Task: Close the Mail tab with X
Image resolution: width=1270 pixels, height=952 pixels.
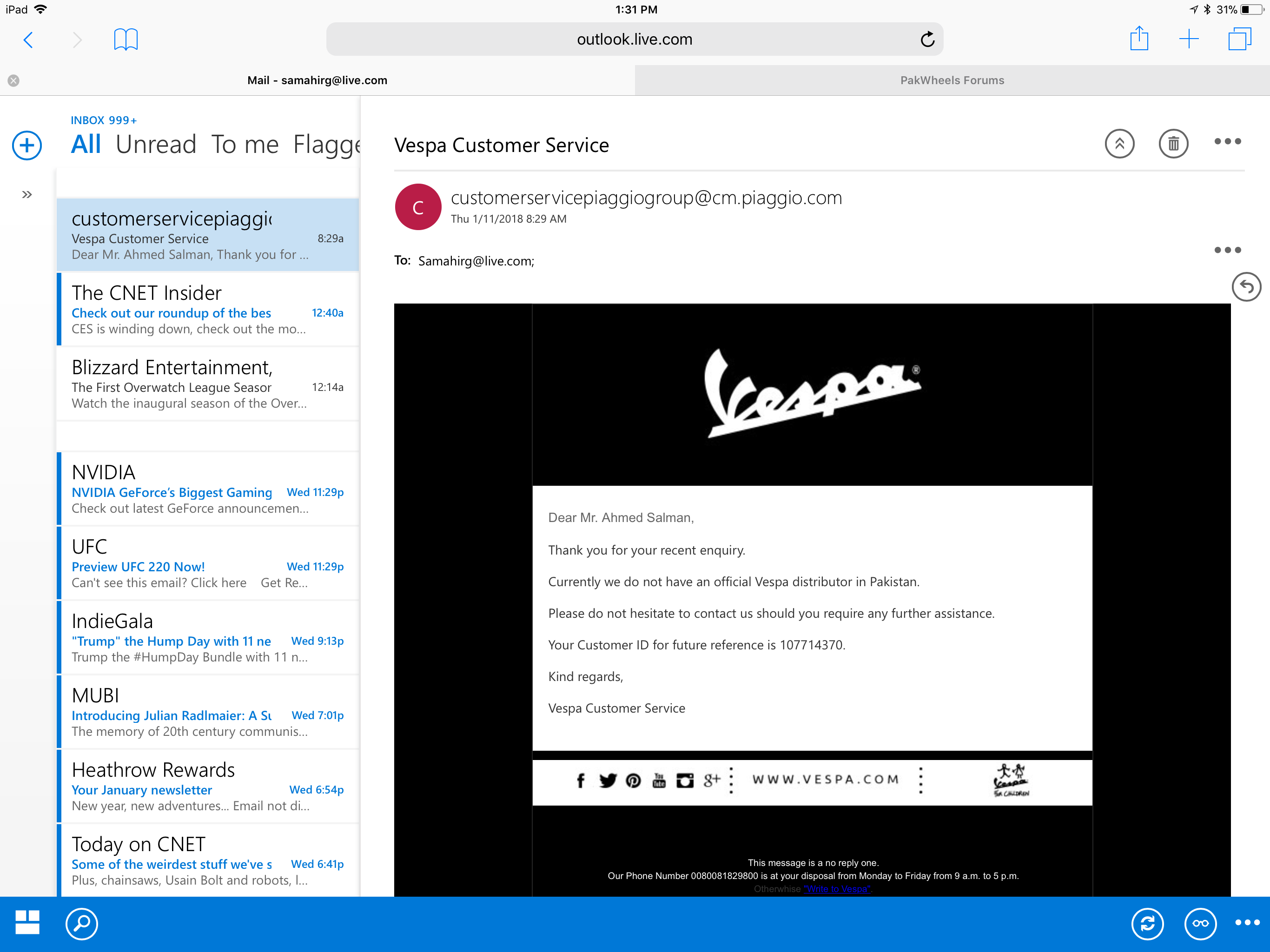Action: (x=14, y=80)
